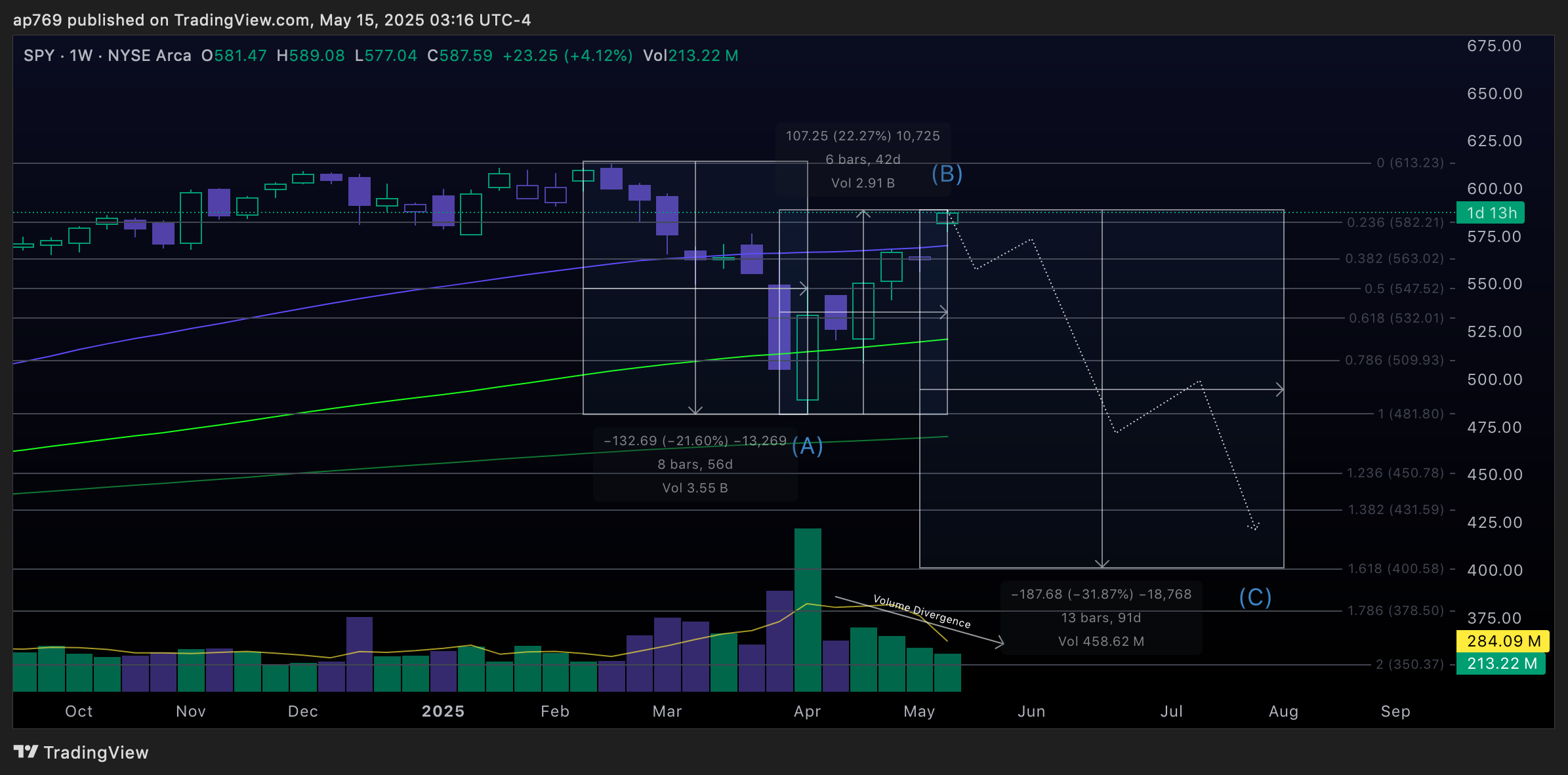The image size is (1568, 775).
Task: Click the Fibonacci level 0.786 (509.93) label
Action: pos(1395,360)
